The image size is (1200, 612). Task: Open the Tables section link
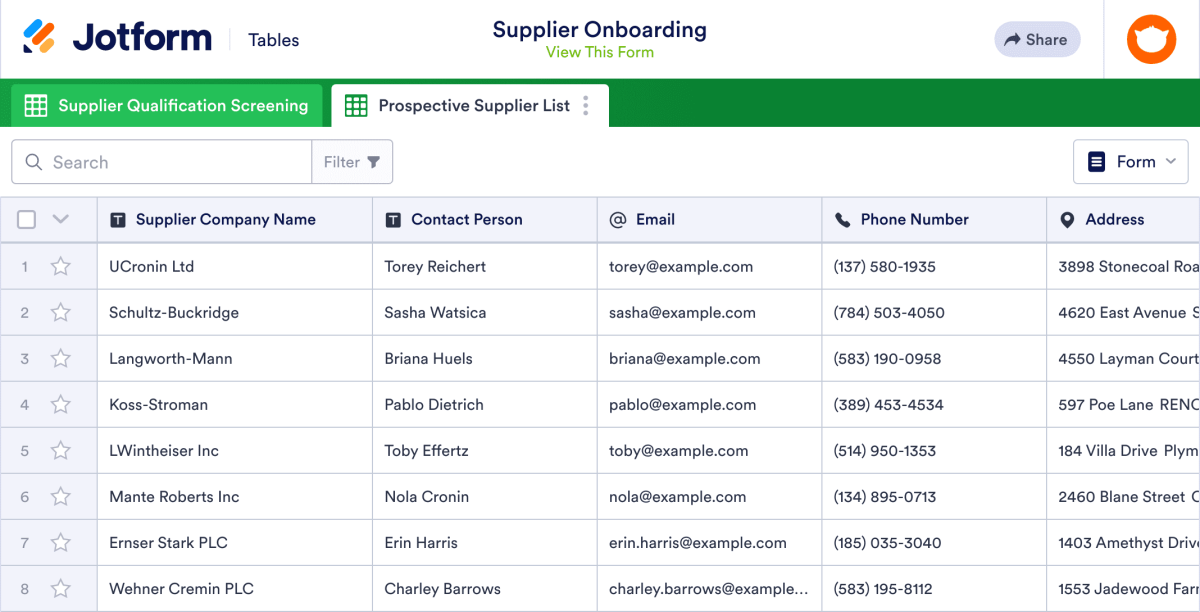click(274, 40)
